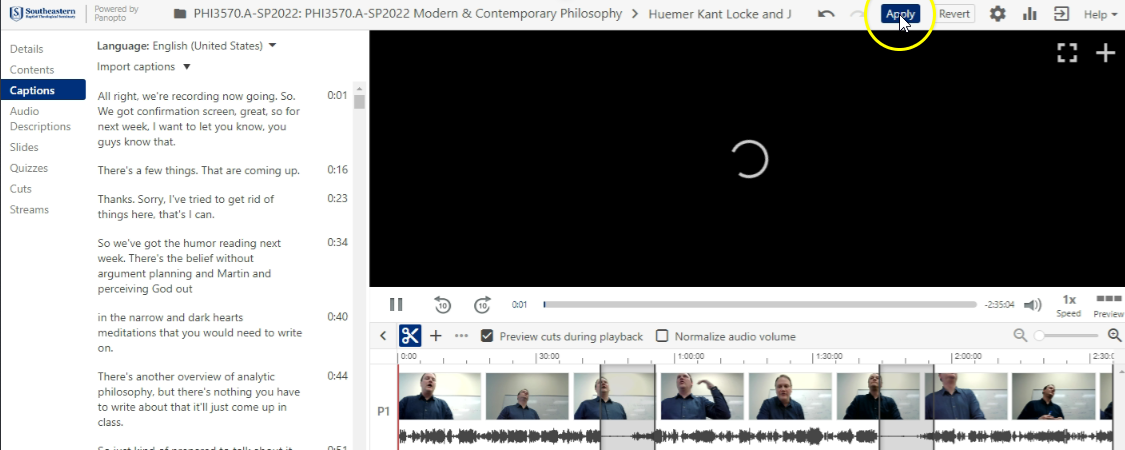Select caption 'There's a few things'

click(199, 171)
